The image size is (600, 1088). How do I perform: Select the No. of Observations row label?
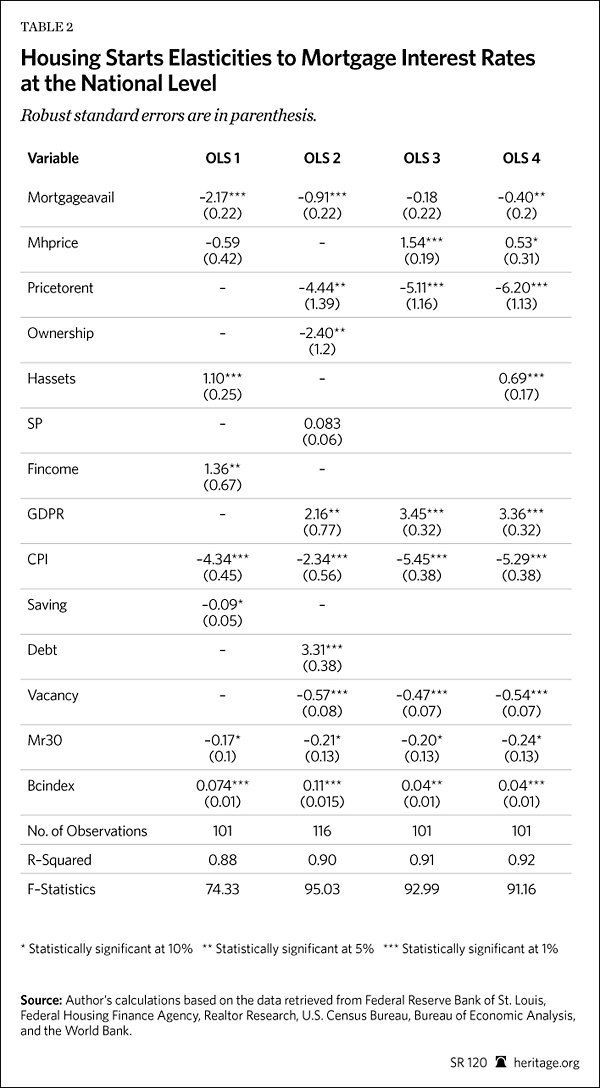(87, 830)
